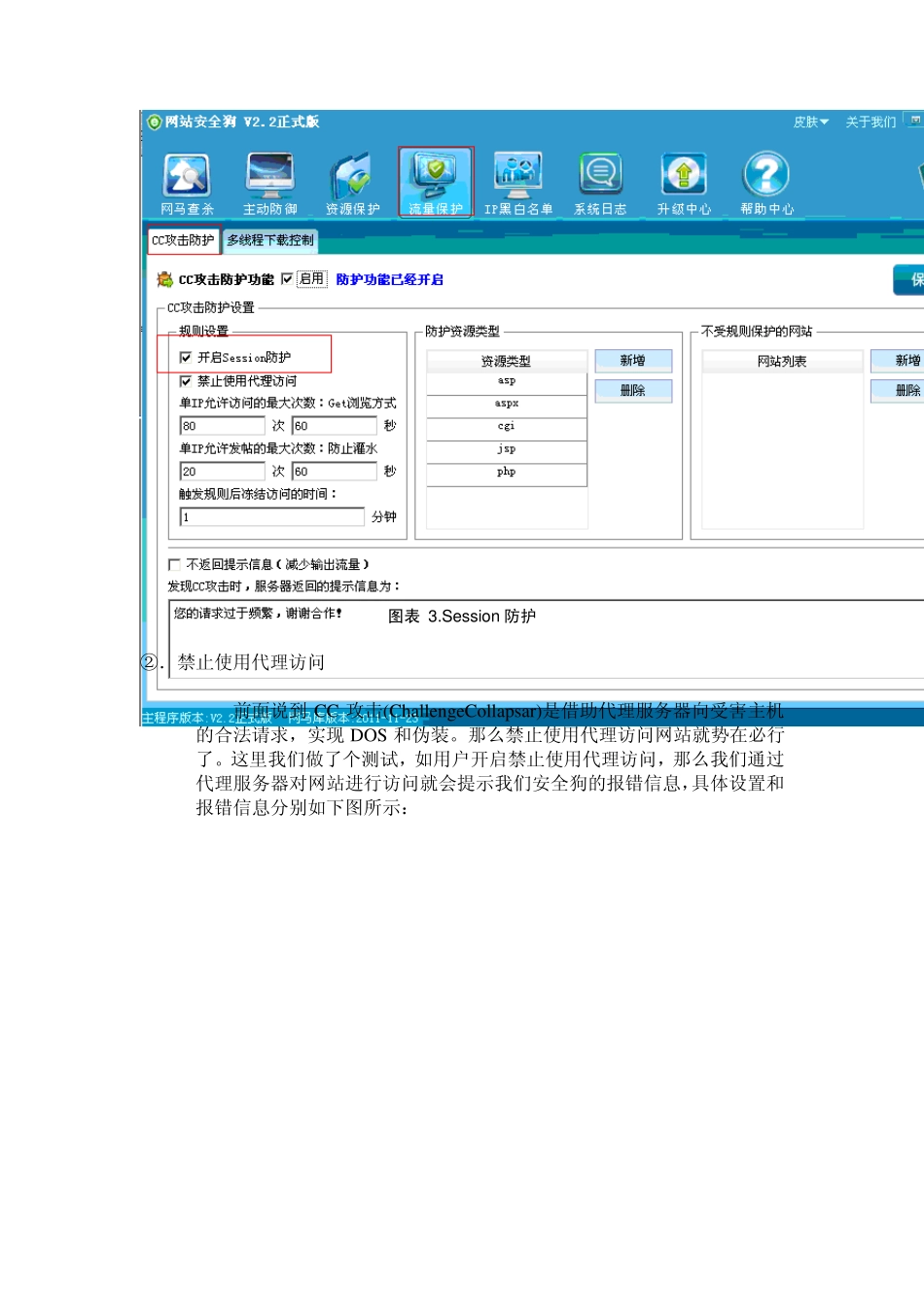Image resolution: width=924 pixels, height=1307 pixels.
Task: Select the php resource row
Action: pos(507,473)
